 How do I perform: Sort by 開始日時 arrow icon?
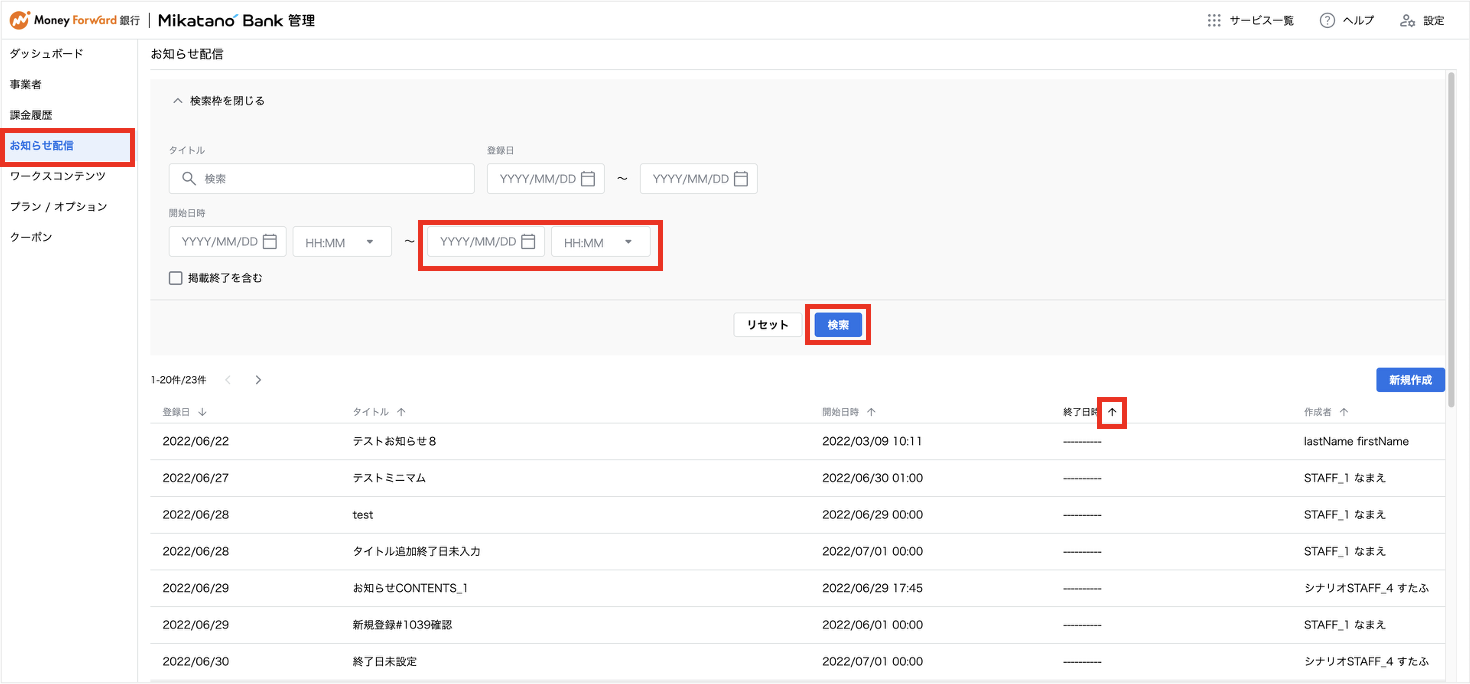[x=871, y=412]
